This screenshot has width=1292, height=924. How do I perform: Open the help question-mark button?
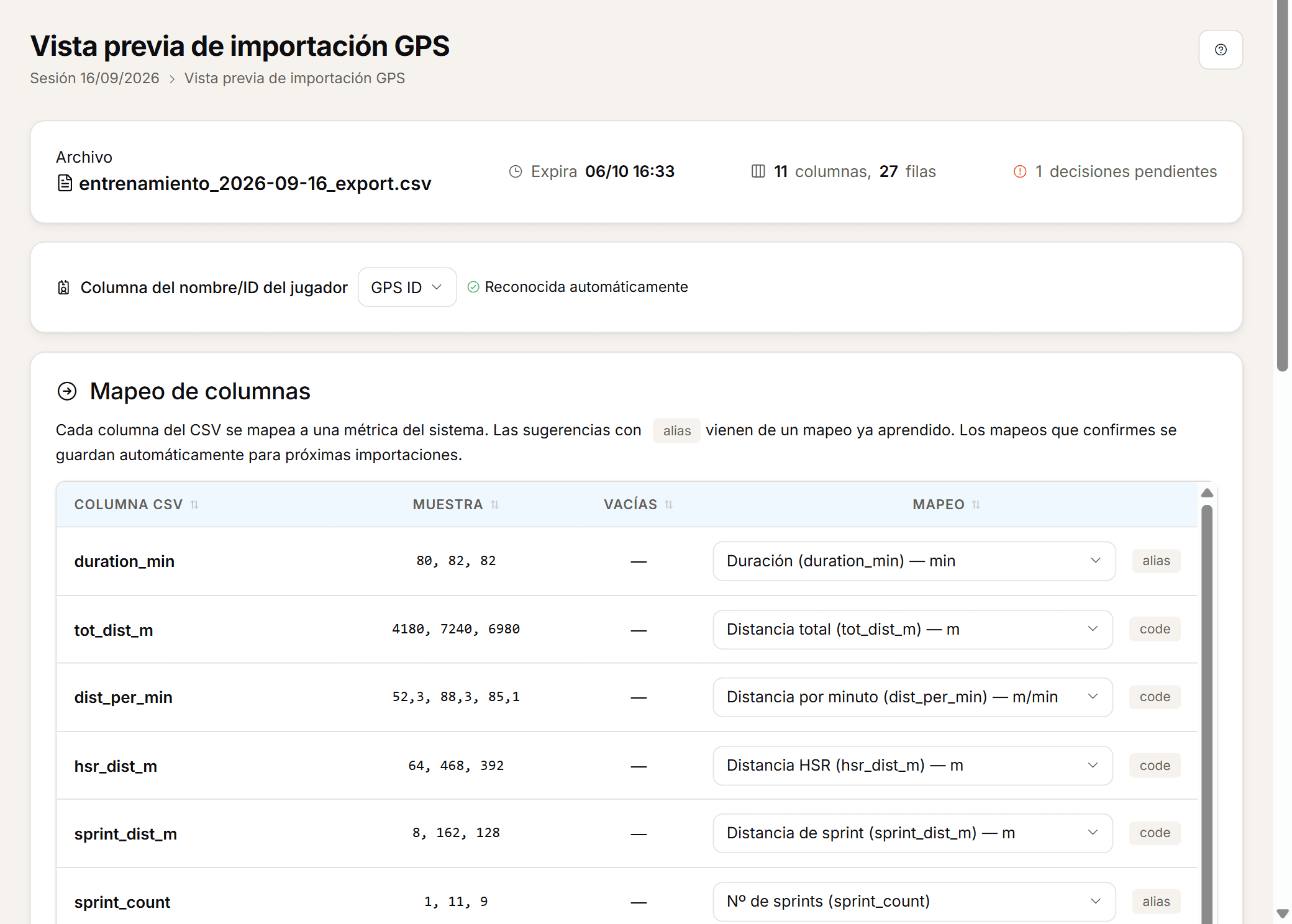(x=1220, y=50)
